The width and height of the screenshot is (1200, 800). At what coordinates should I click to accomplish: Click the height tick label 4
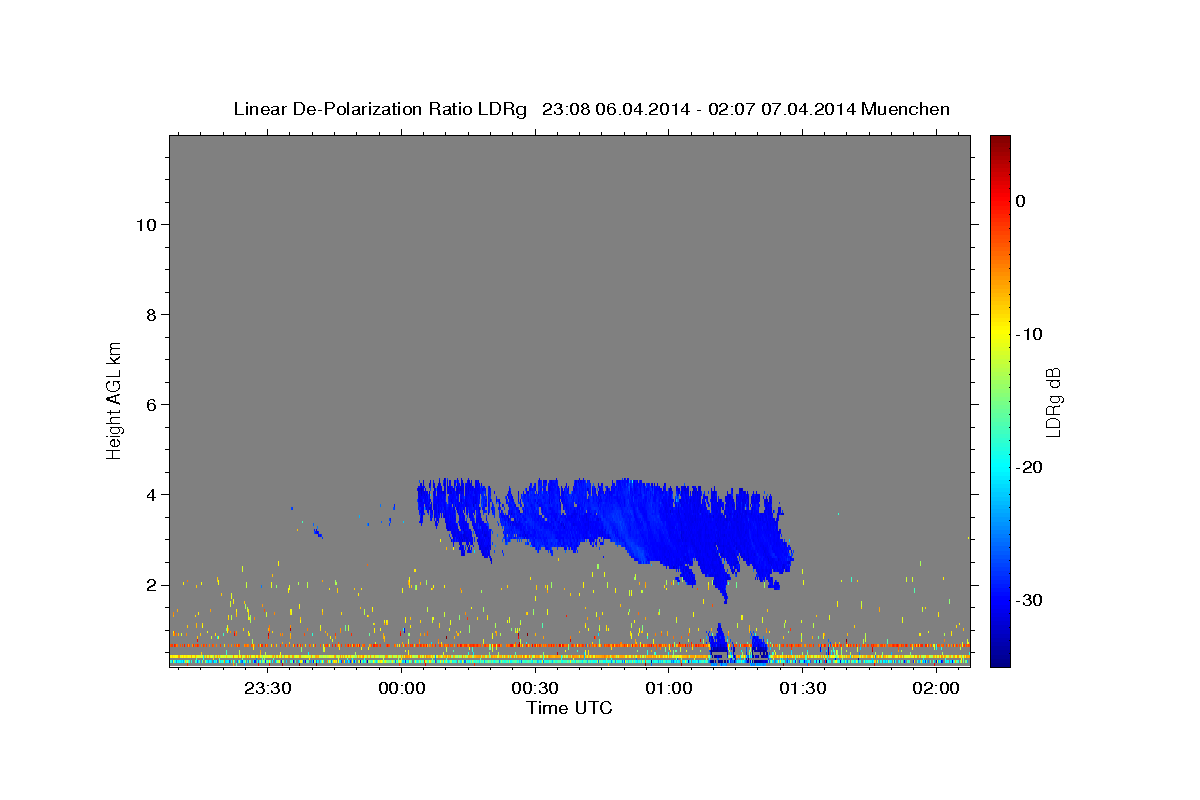click(x=153, y=495)
